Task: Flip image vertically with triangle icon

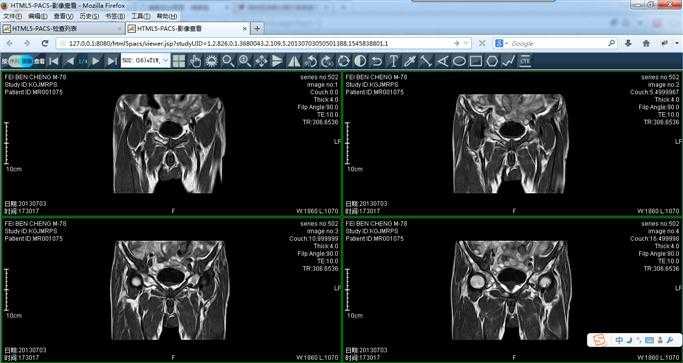Action: point(277,61)
